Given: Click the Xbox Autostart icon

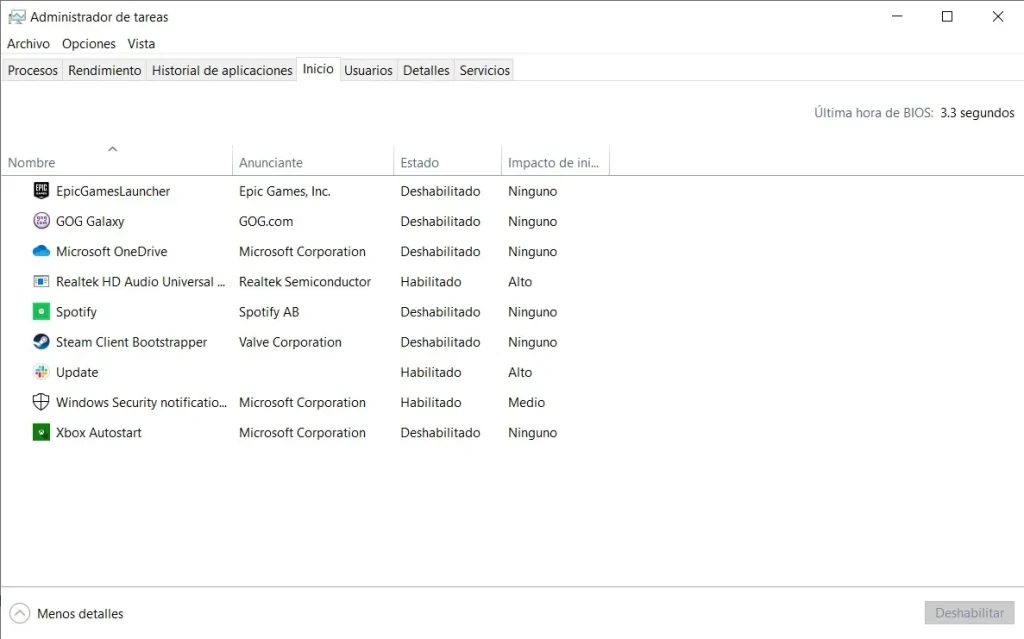Looking at the screenshot, I should [x=41, y=432].
